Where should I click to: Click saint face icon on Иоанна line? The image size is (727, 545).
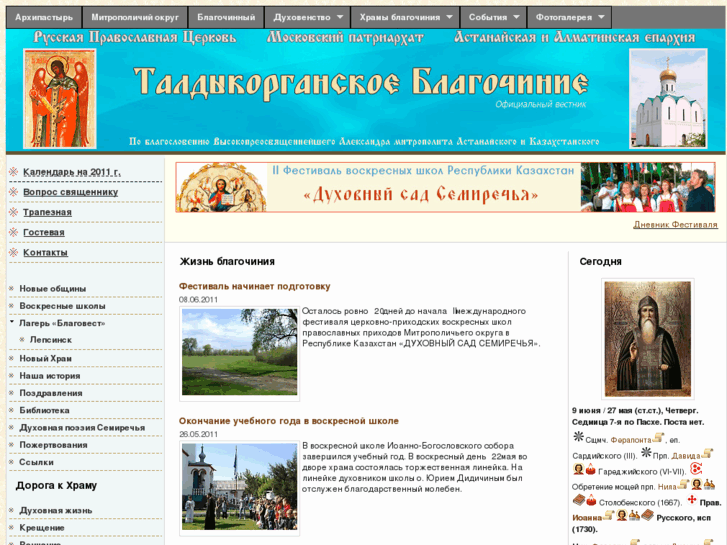tap(622, 515)
